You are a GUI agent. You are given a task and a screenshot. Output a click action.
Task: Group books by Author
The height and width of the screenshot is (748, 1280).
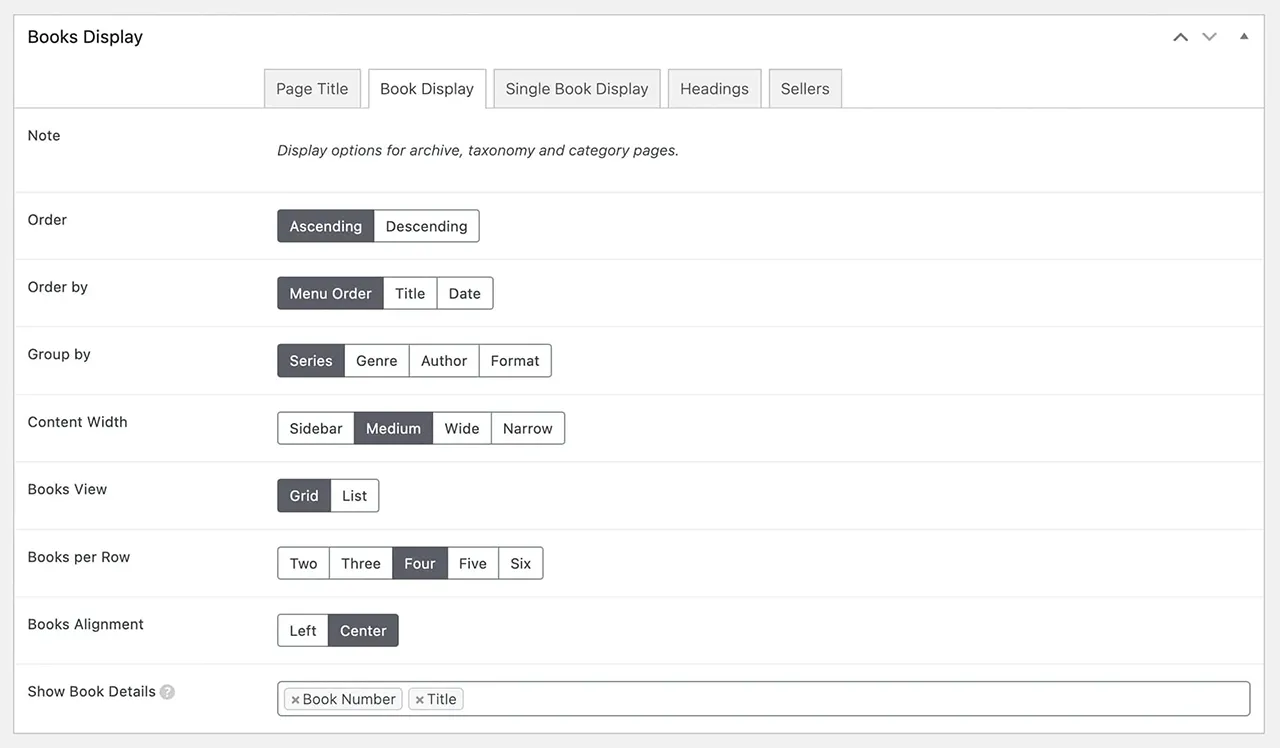click(x=443, y=361)
